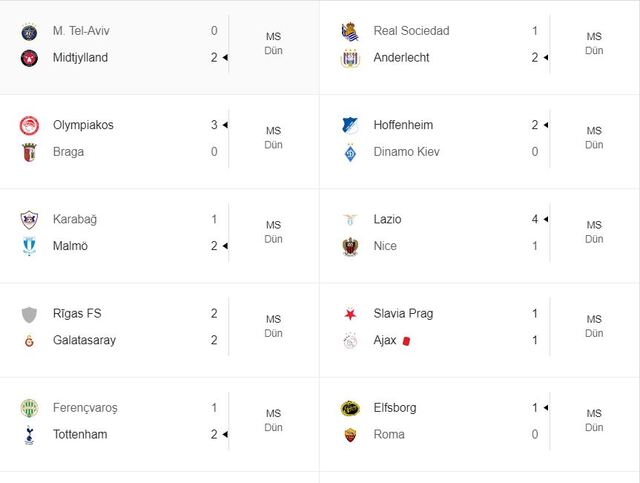Select Ferençvaroş team name
Screen dimensions: 640x483
(85, 408)
